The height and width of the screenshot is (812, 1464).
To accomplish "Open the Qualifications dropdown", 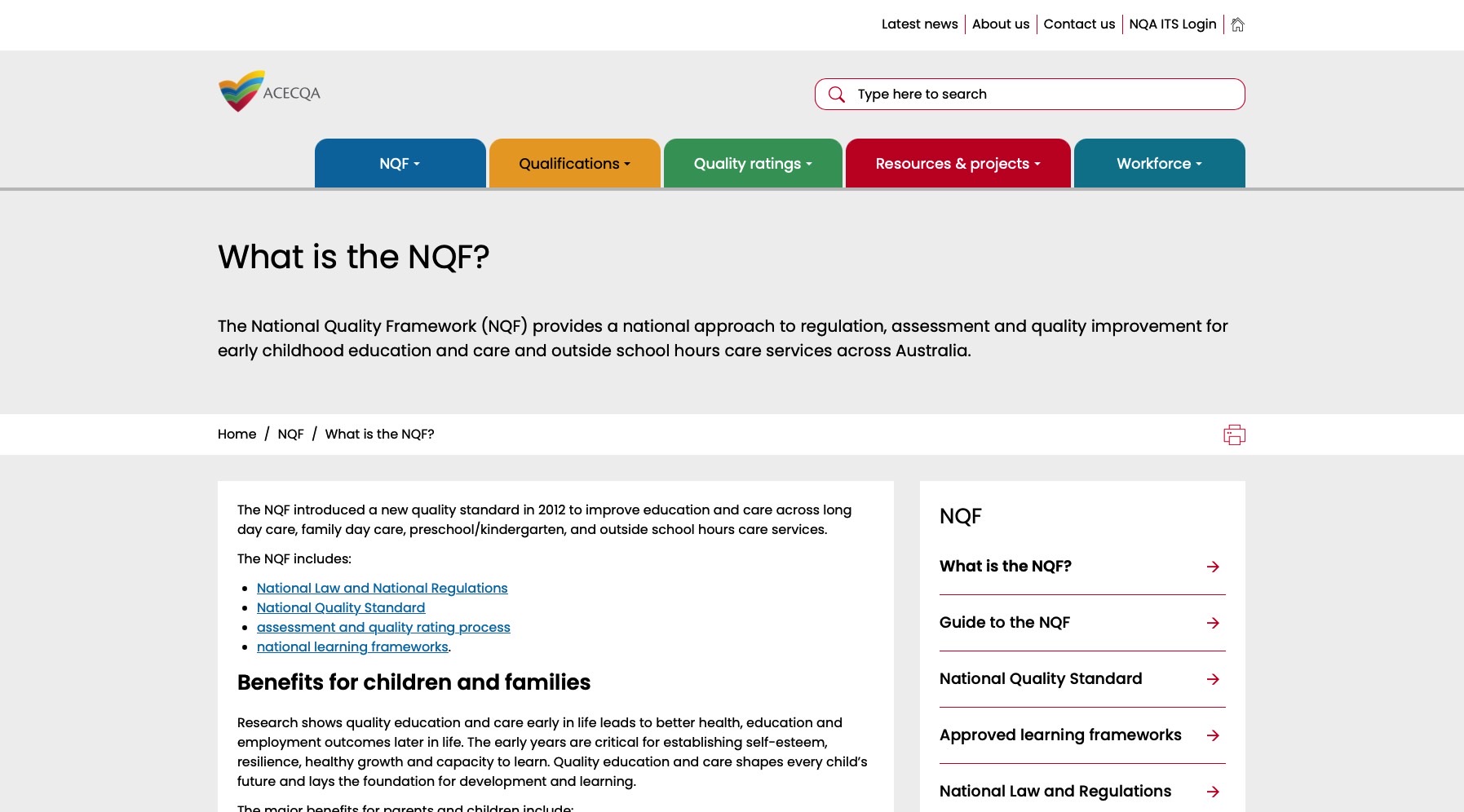I will coord(574,164).
